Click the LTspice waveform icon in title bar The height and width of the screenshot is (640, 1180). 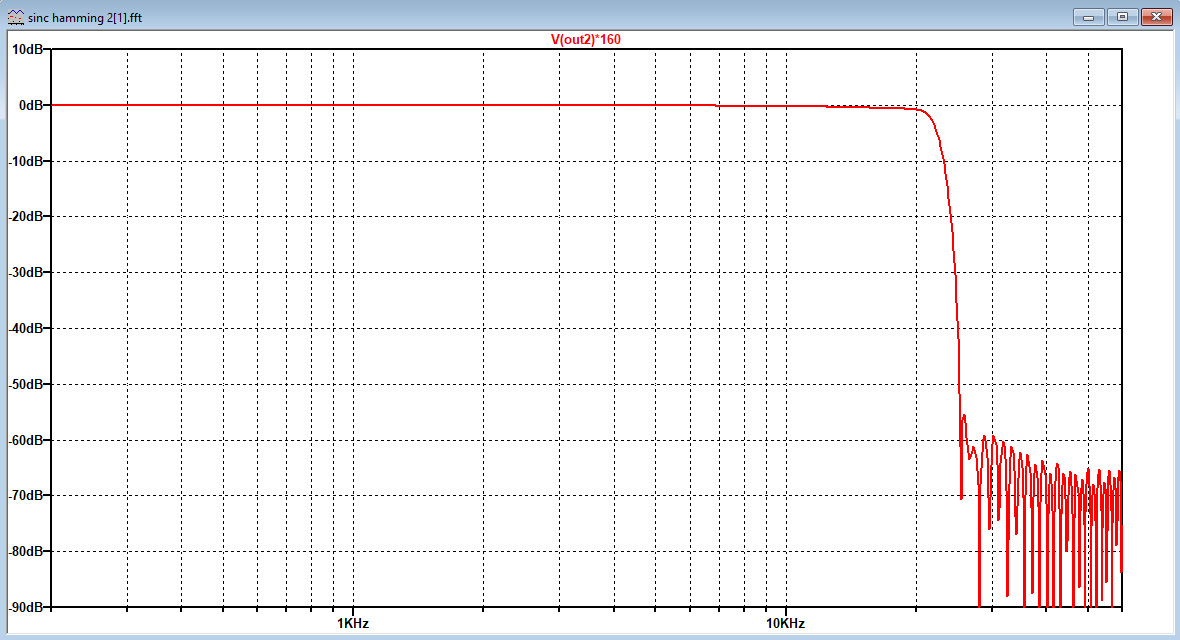(x=15, y=17)
